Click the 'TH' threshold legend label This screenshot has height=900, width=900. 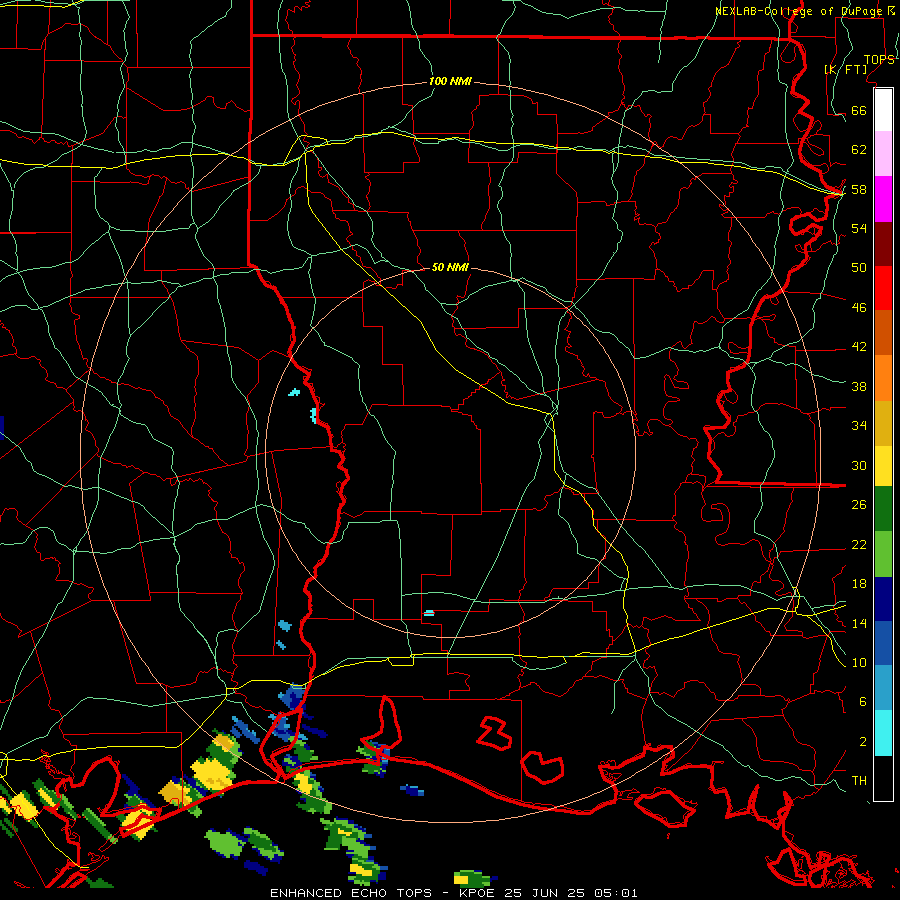[859, 781]
